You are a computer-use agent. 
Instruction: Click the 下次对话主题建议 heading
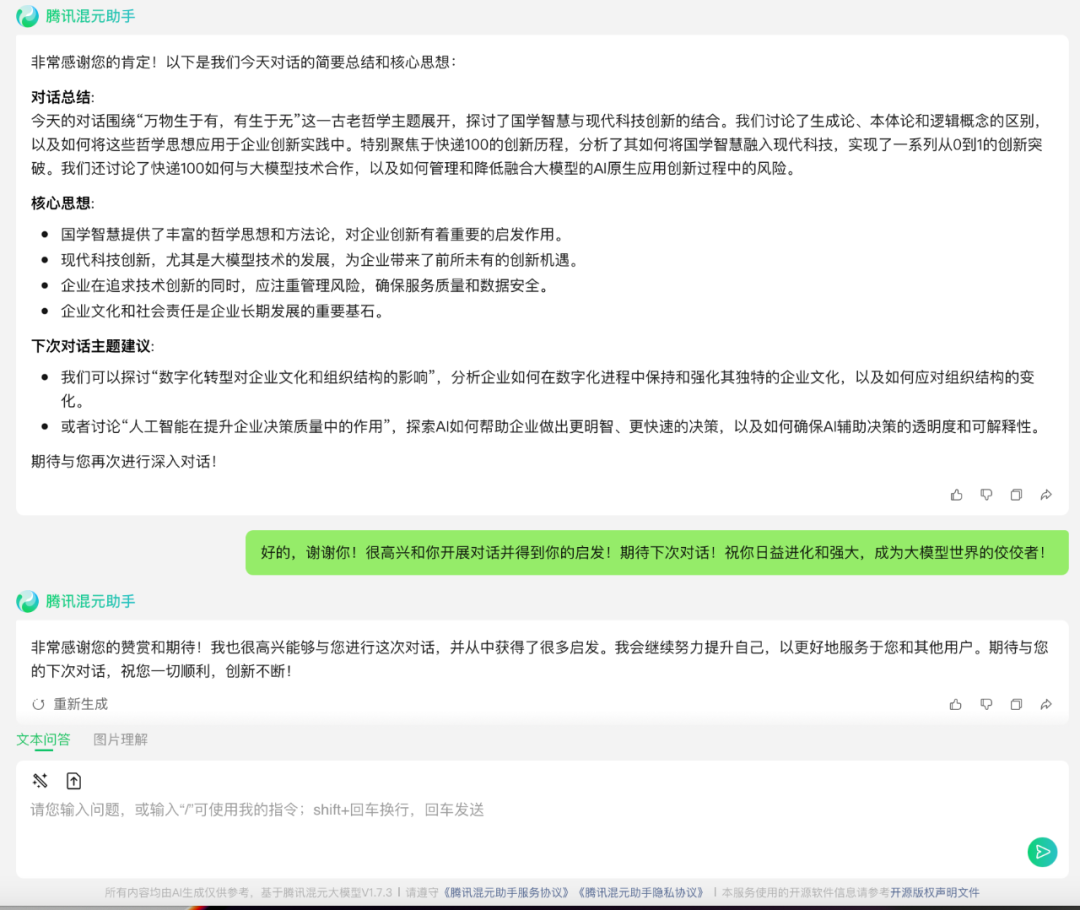click(x=93, y=346)
